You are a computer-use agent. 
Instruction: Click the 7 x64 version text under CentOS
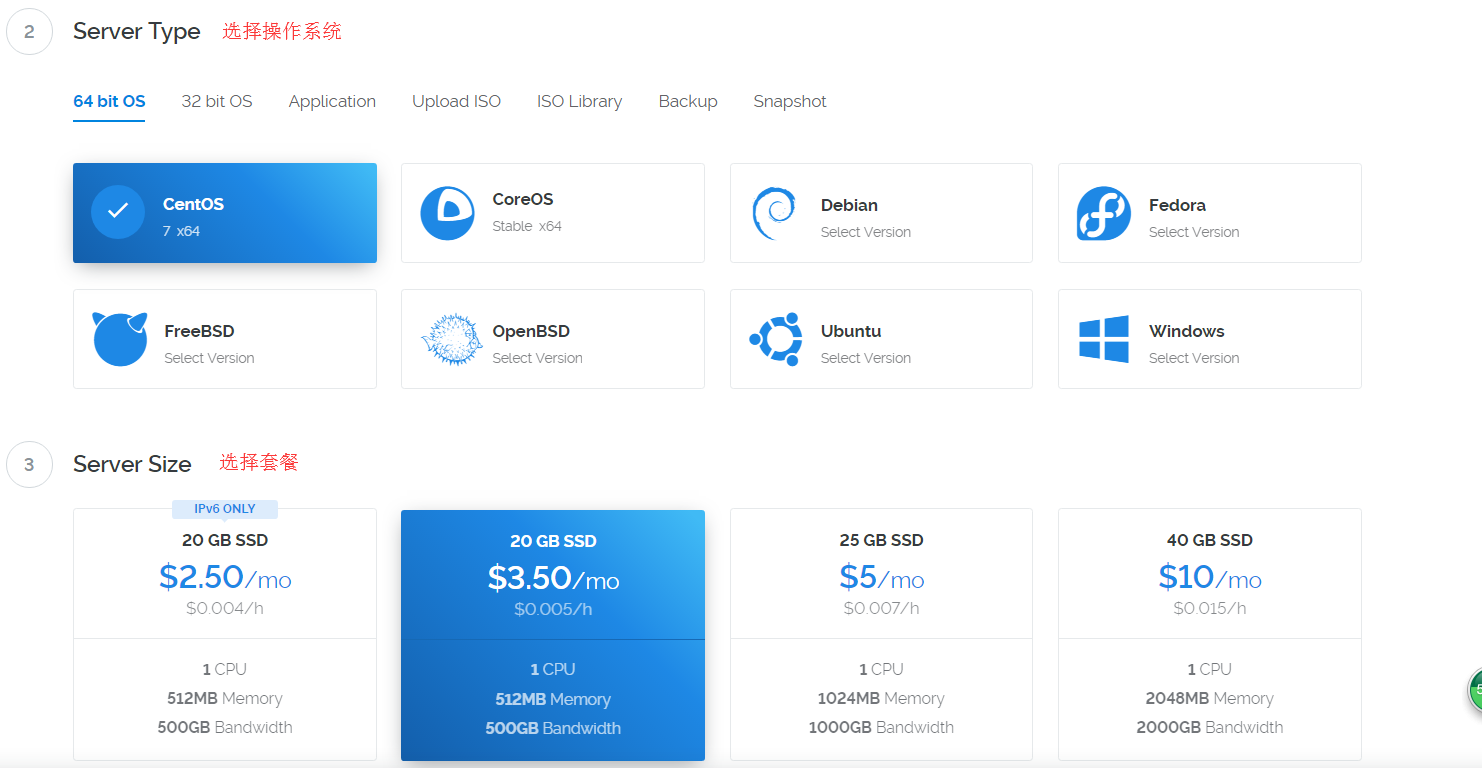click(x=182, y=231)
